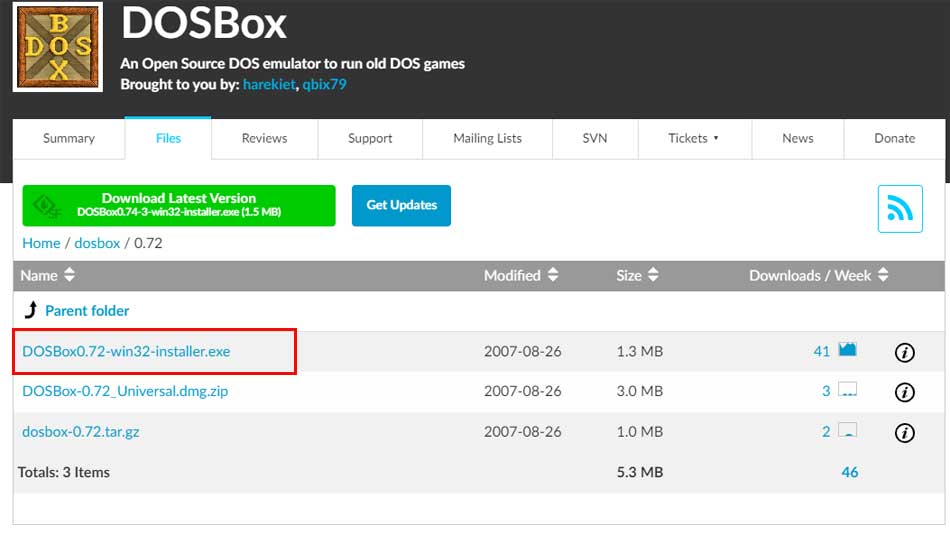This screenshot has width=950, height=535.
Task: Open the Reviews tab
Action: pos(264,139)
